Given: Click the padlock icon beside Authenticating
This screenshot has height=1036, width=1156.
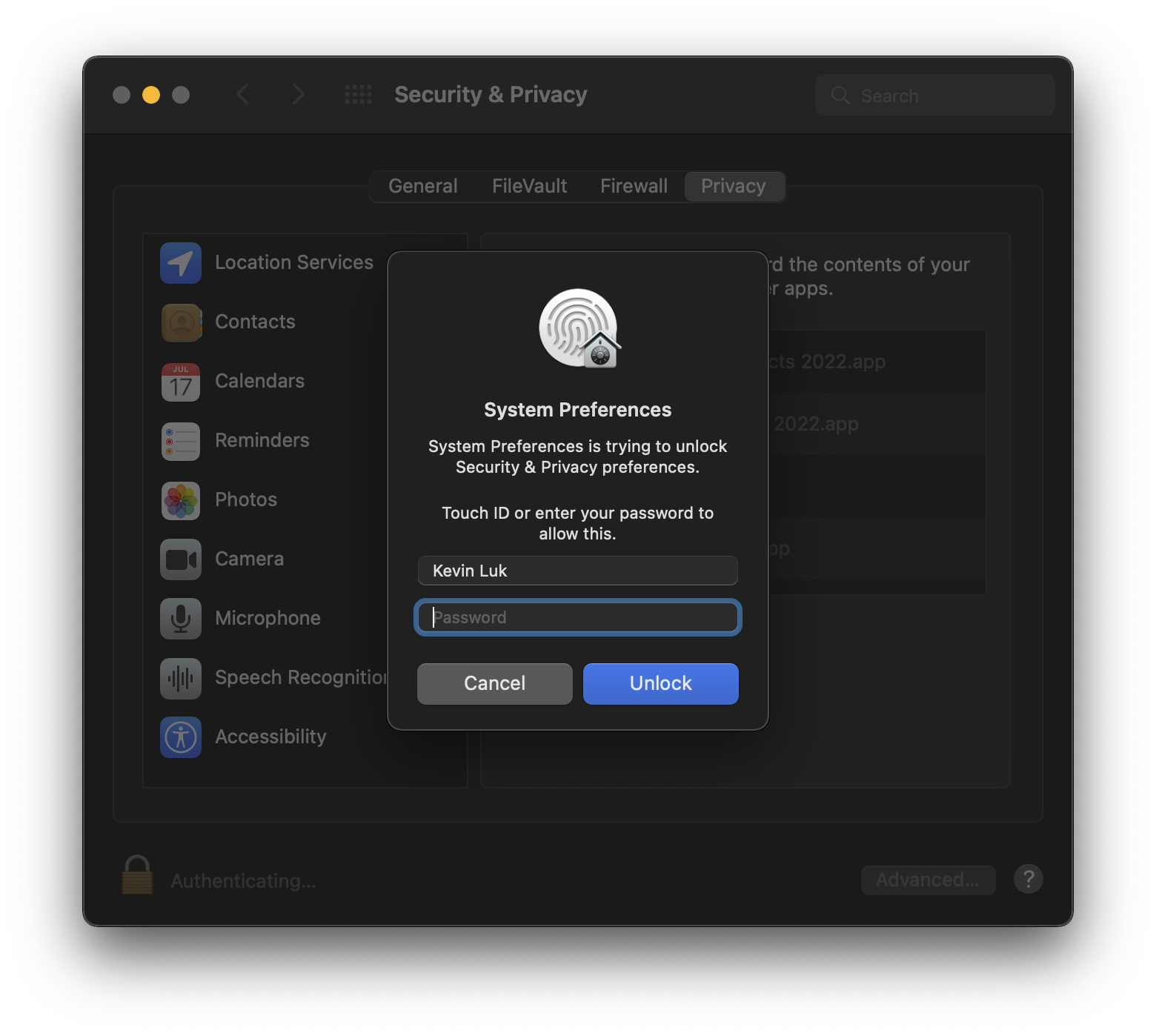Looking at the screenshot, I should [137, 875].
